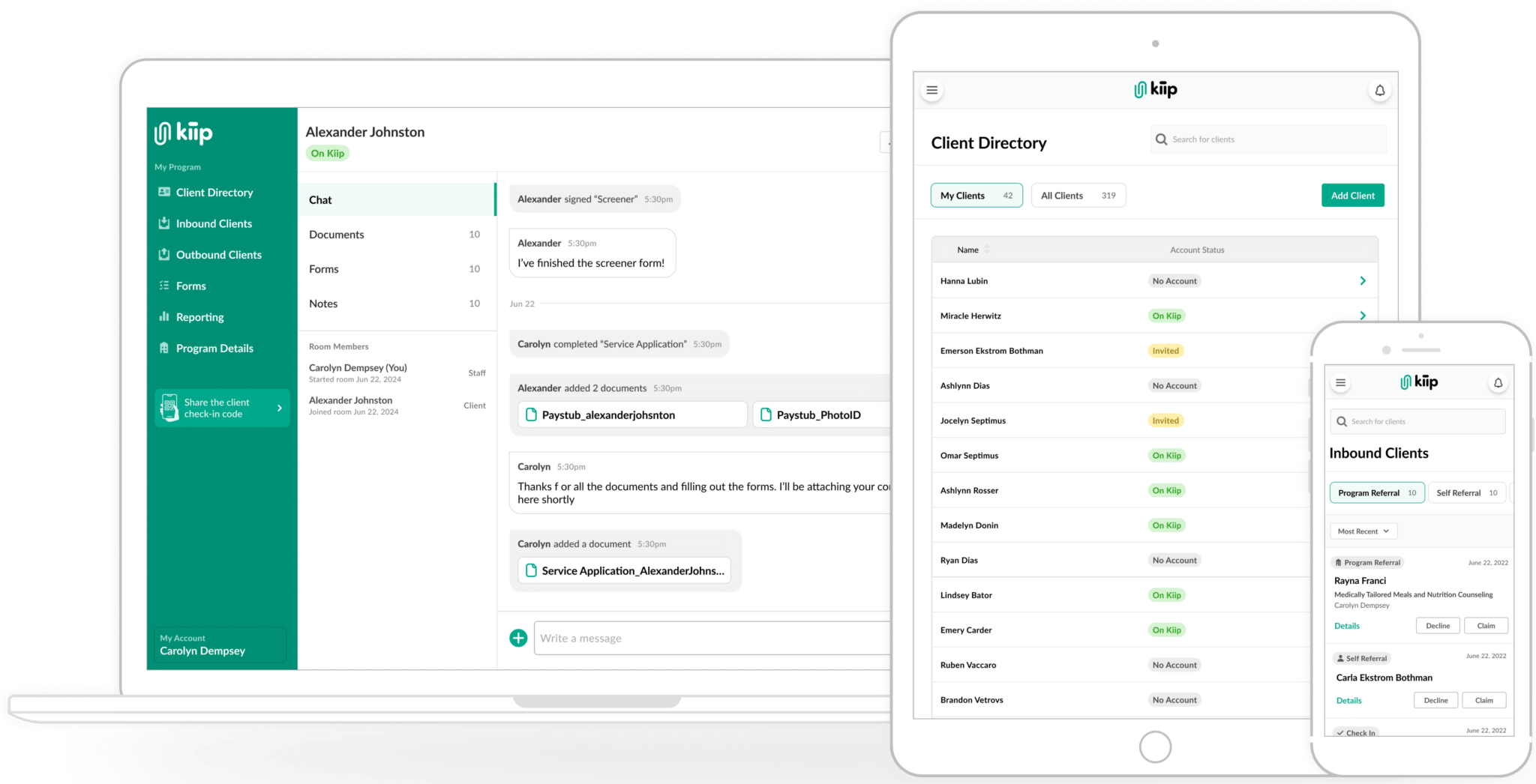Expand Miracle Herwitz's client row chevron
Image resolution: width=1536 pixels, height=784 pixels.
[x=1363, y=316]
